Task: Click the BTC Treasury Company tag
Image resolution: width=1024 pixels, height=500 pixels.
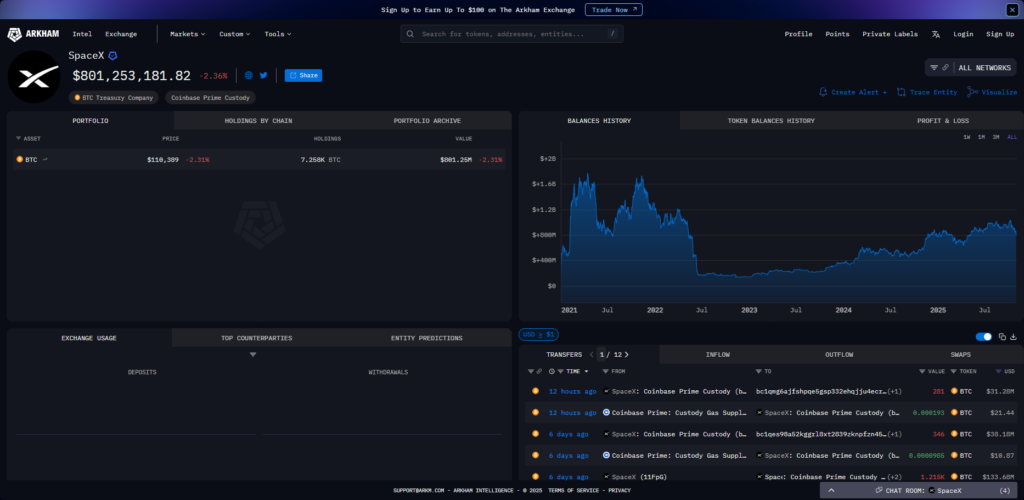Action: point(114,97)
